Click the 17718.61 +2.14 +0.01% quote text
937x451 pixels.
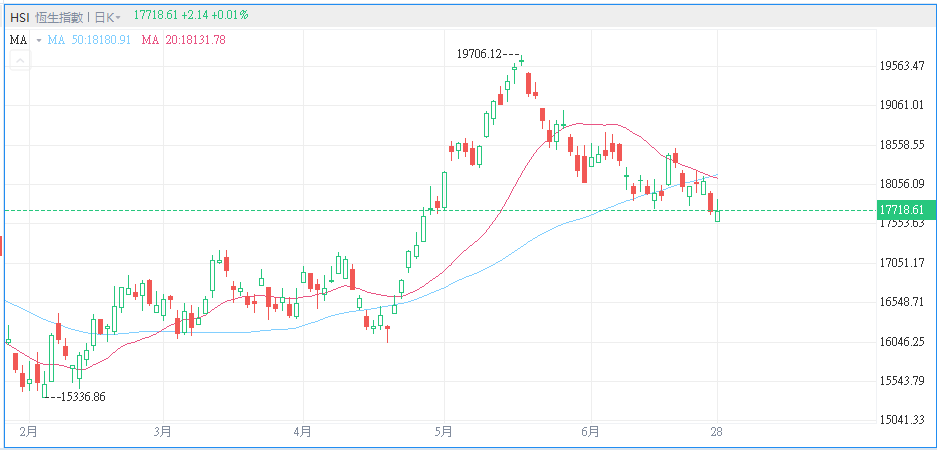click(x=191, y=16)
